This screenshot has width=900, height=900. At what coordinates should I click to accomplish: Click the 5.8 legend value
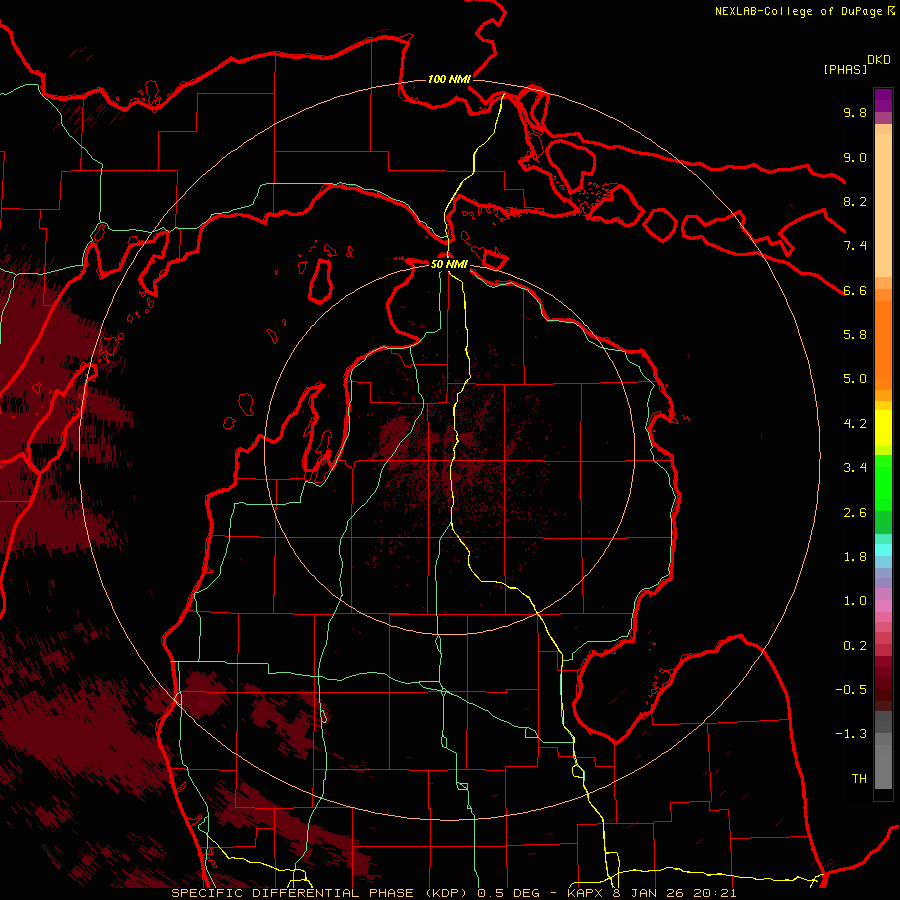(855, 335)
